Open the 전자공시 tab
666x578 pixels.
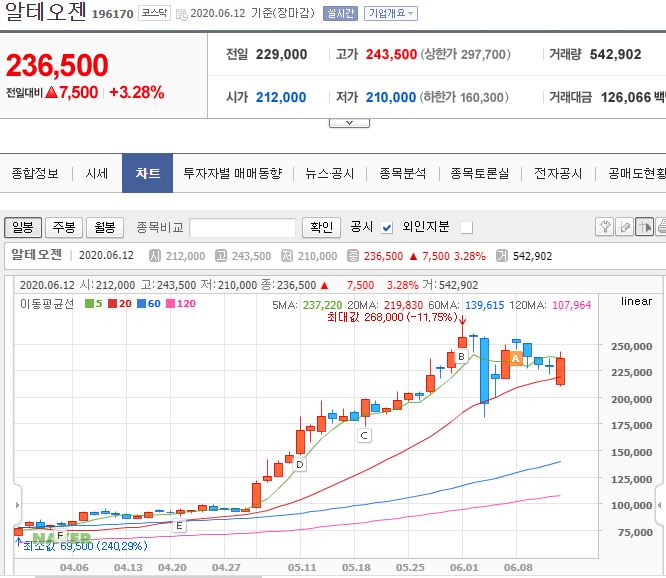[558, 173]
